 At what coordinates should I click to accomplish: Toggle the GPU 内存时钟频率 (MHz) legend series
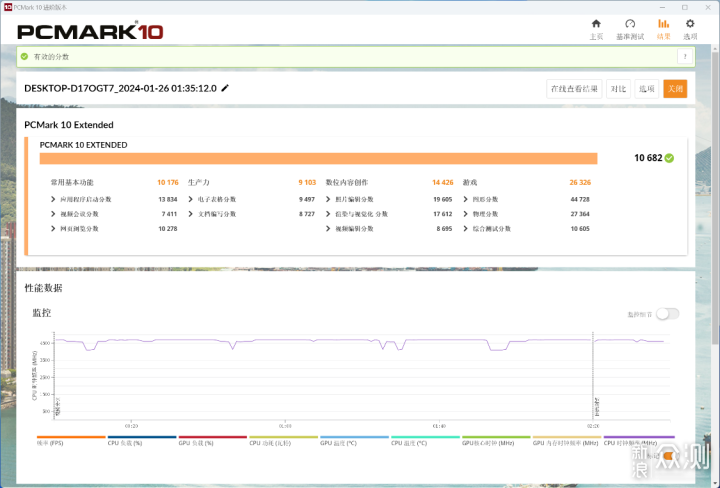pyautogui.click(x=567, y=440)
